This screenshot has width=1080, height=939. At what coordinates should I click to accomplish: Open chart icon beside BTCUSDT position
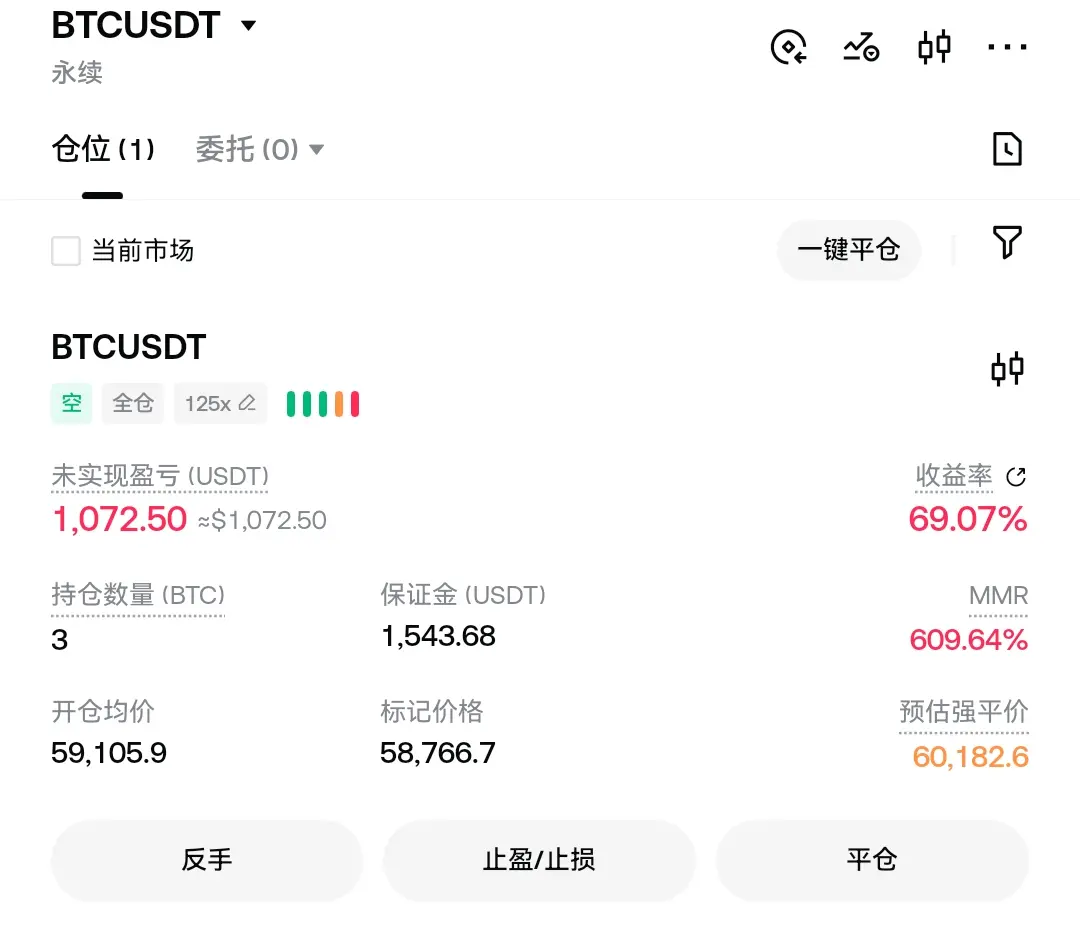(1007, 369)
